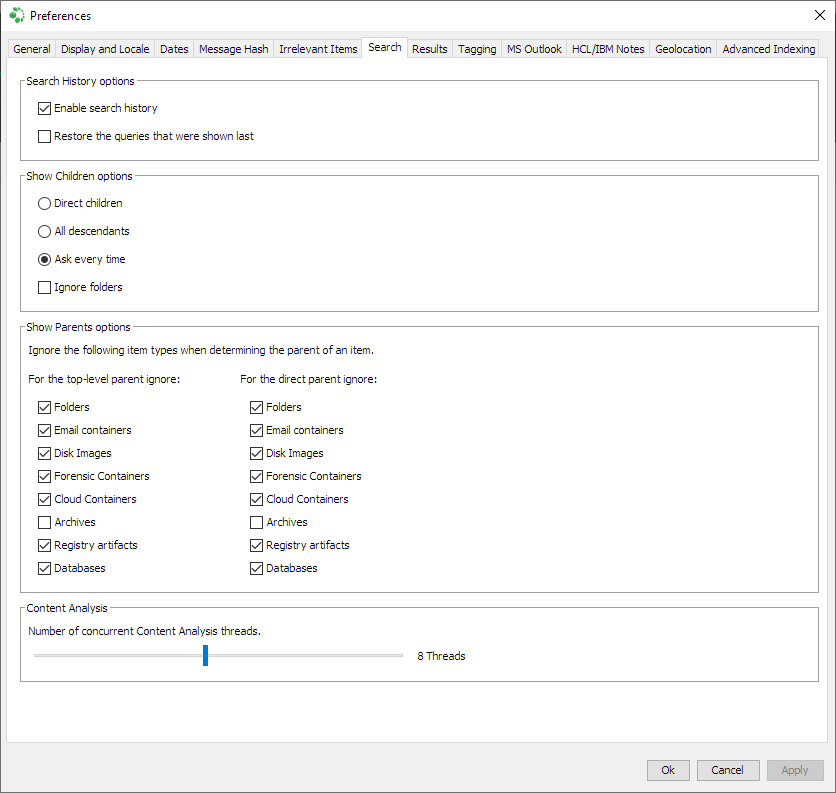Disable the Enable search history checkbox
This screenshot has height=793, width=836.
tap(44, 108)
